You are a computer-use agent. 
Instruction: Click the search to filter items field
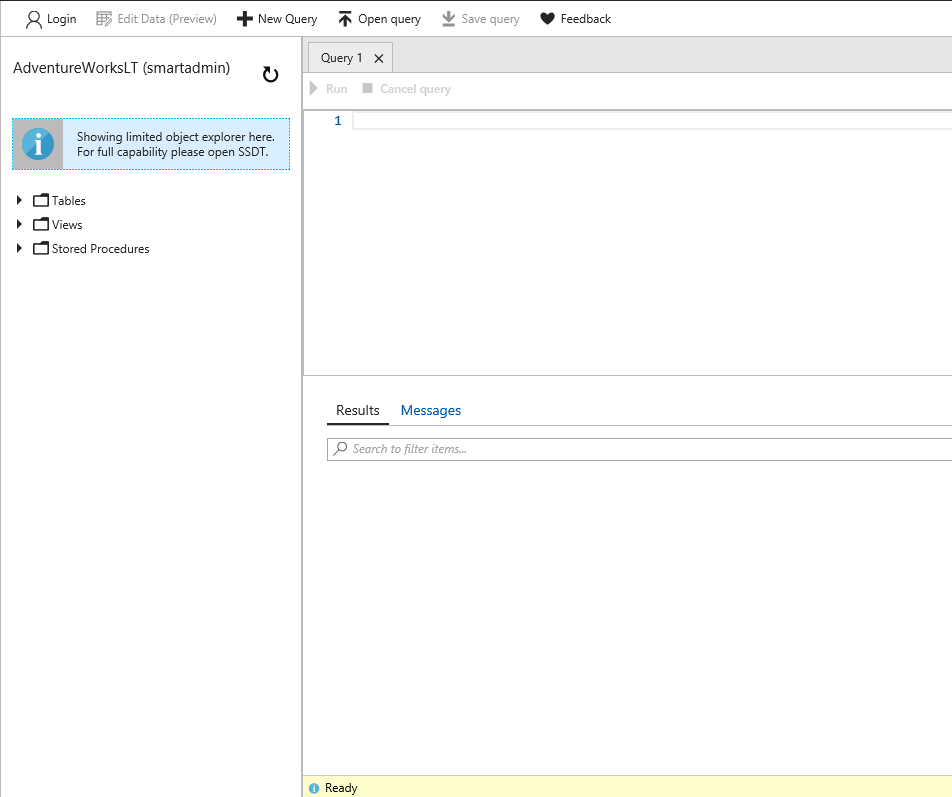tap(640, 449)
